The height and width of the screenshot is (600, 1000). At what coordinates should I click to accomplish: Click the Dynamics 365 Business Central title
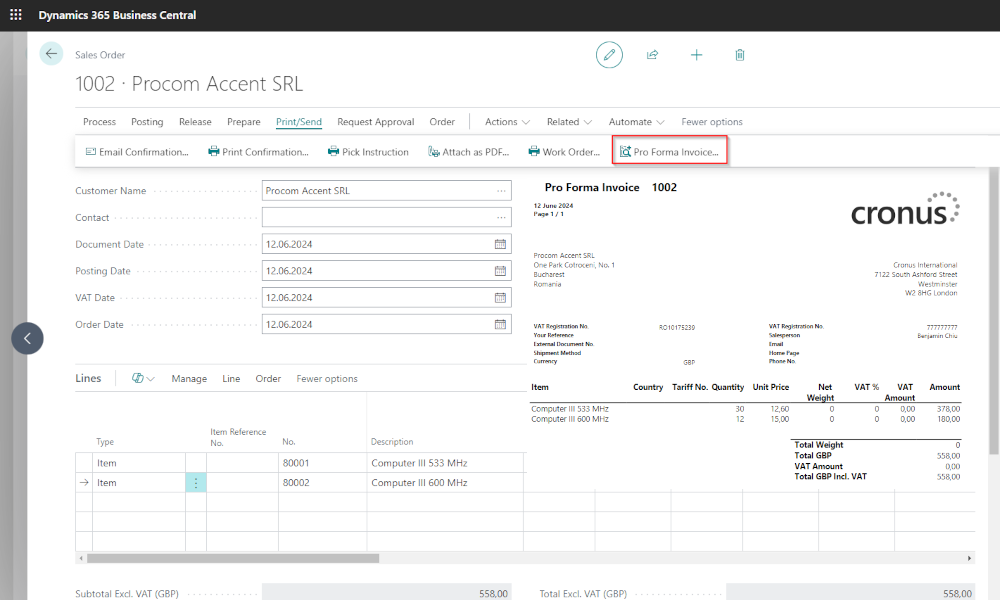point(117,15)
